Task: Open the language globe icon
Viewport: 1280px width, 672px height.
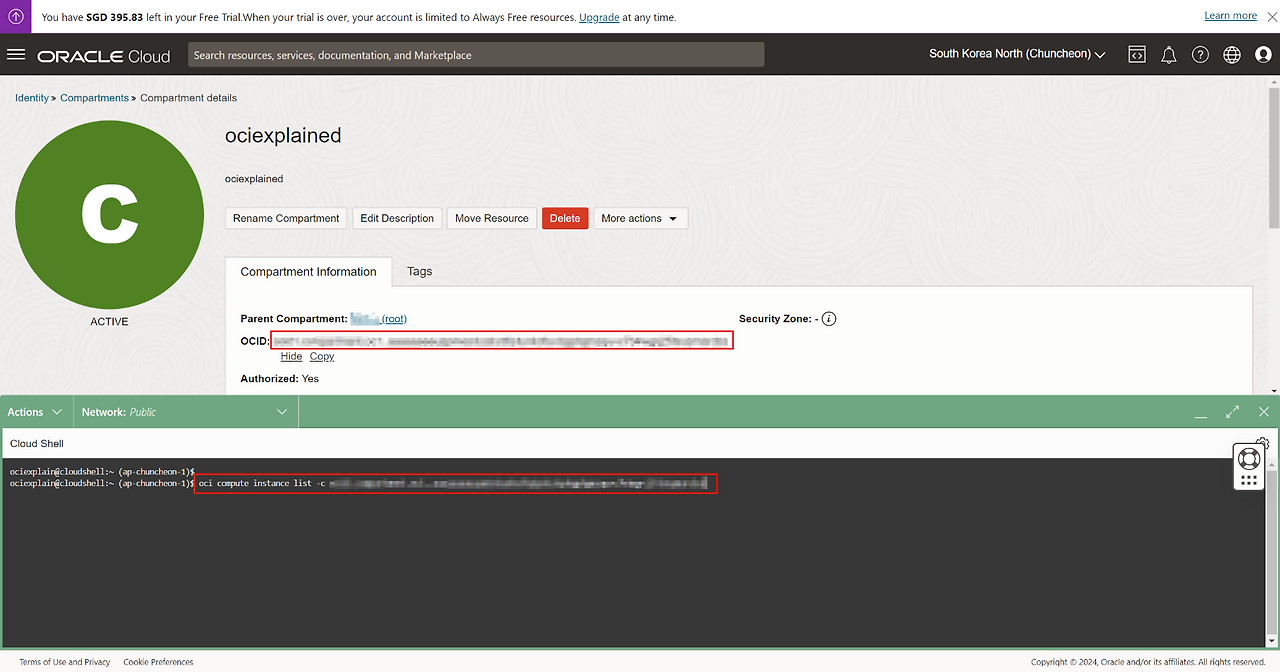Action: click(x=1232, y=55)
